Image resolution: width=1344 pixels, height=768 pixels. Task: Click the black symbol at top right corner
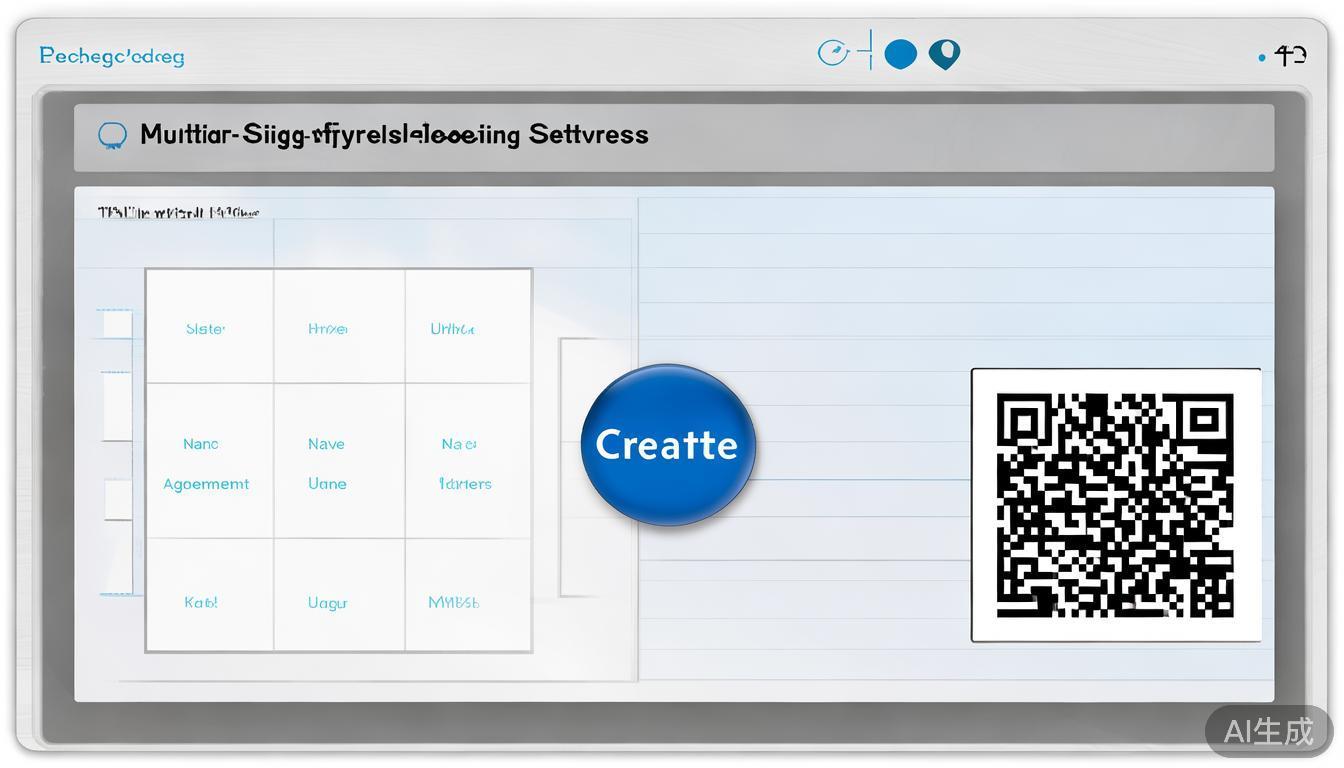coord(1291,56)
